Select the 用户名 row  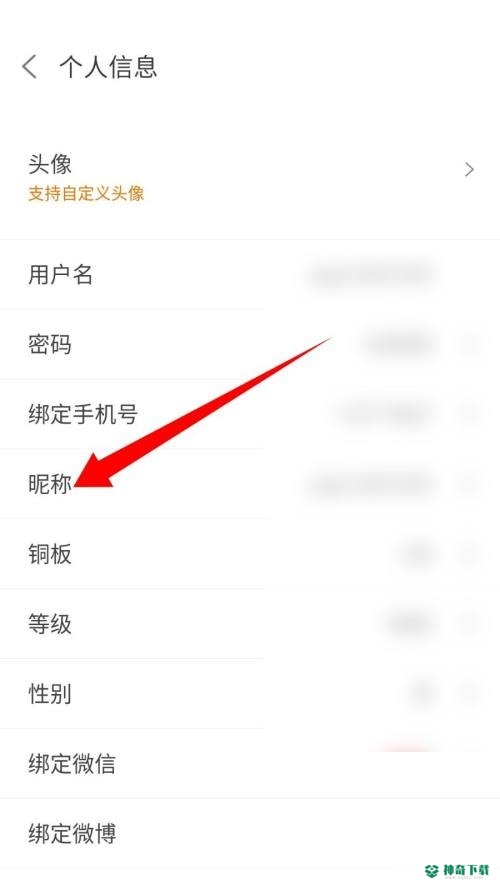point(250,274)
